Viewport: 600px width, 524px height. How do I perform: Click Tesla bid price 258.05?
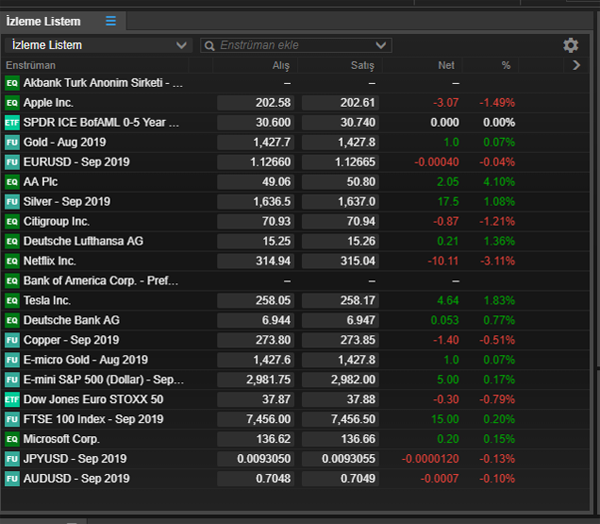255,300
